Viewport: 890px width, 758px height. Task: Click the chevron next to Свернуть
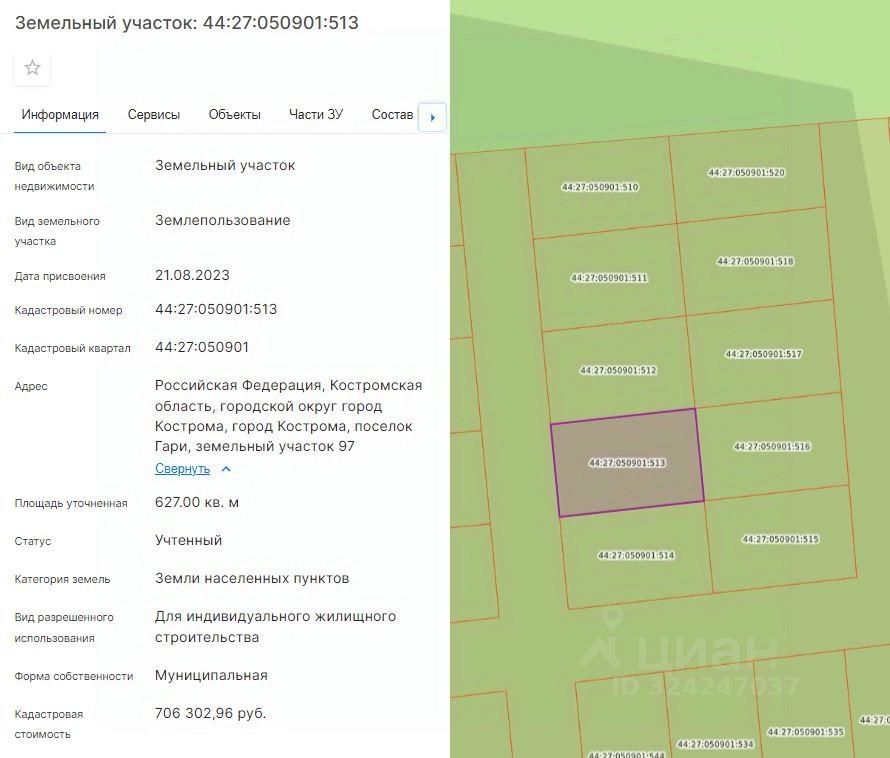226,469
